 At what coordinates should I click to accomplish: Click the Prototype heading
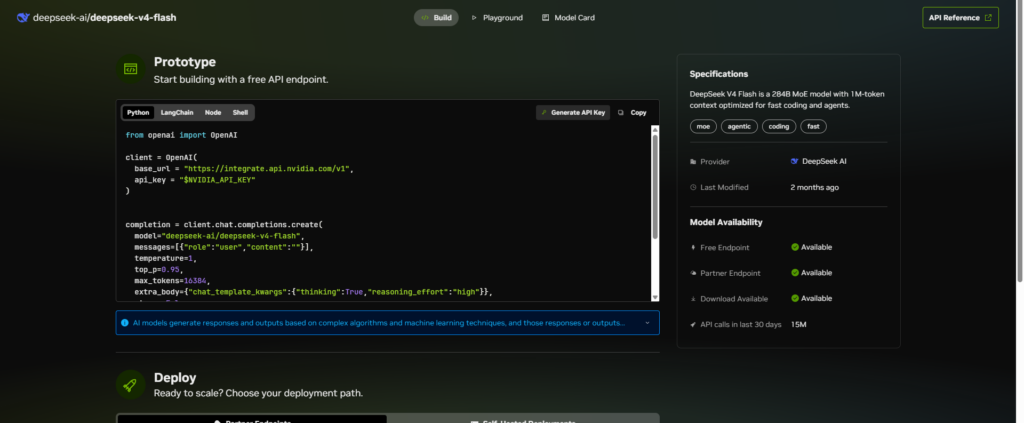pyautogui.click(x=185, y=62)
